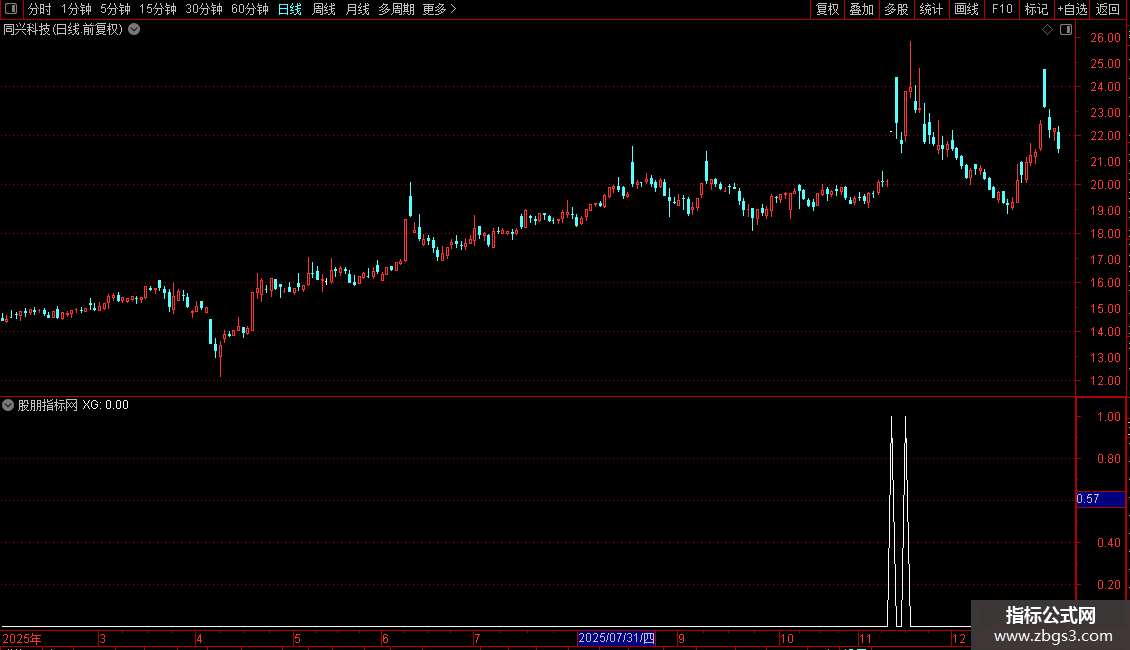This screenshot has height=650, width=1130.
Task: Click the 股朋指标网 indicator name
Action: [48, 405]
